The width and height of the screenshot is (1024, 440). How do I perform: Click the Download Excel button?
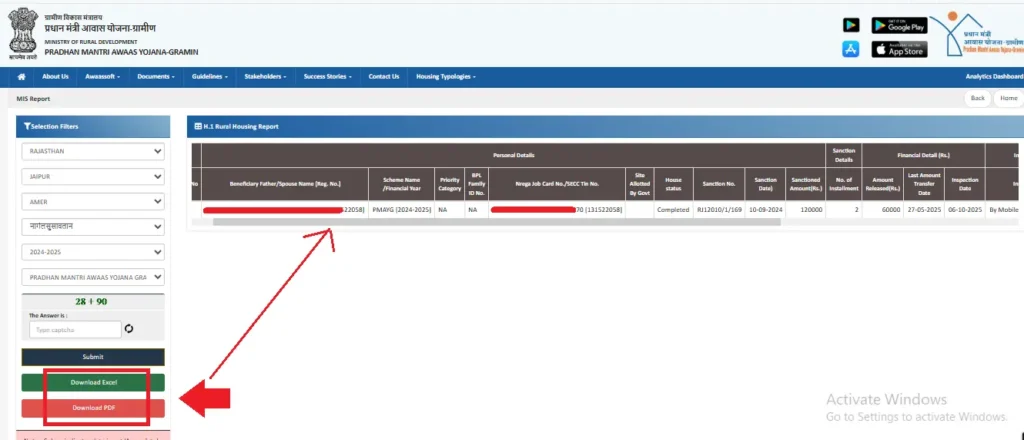93,383
